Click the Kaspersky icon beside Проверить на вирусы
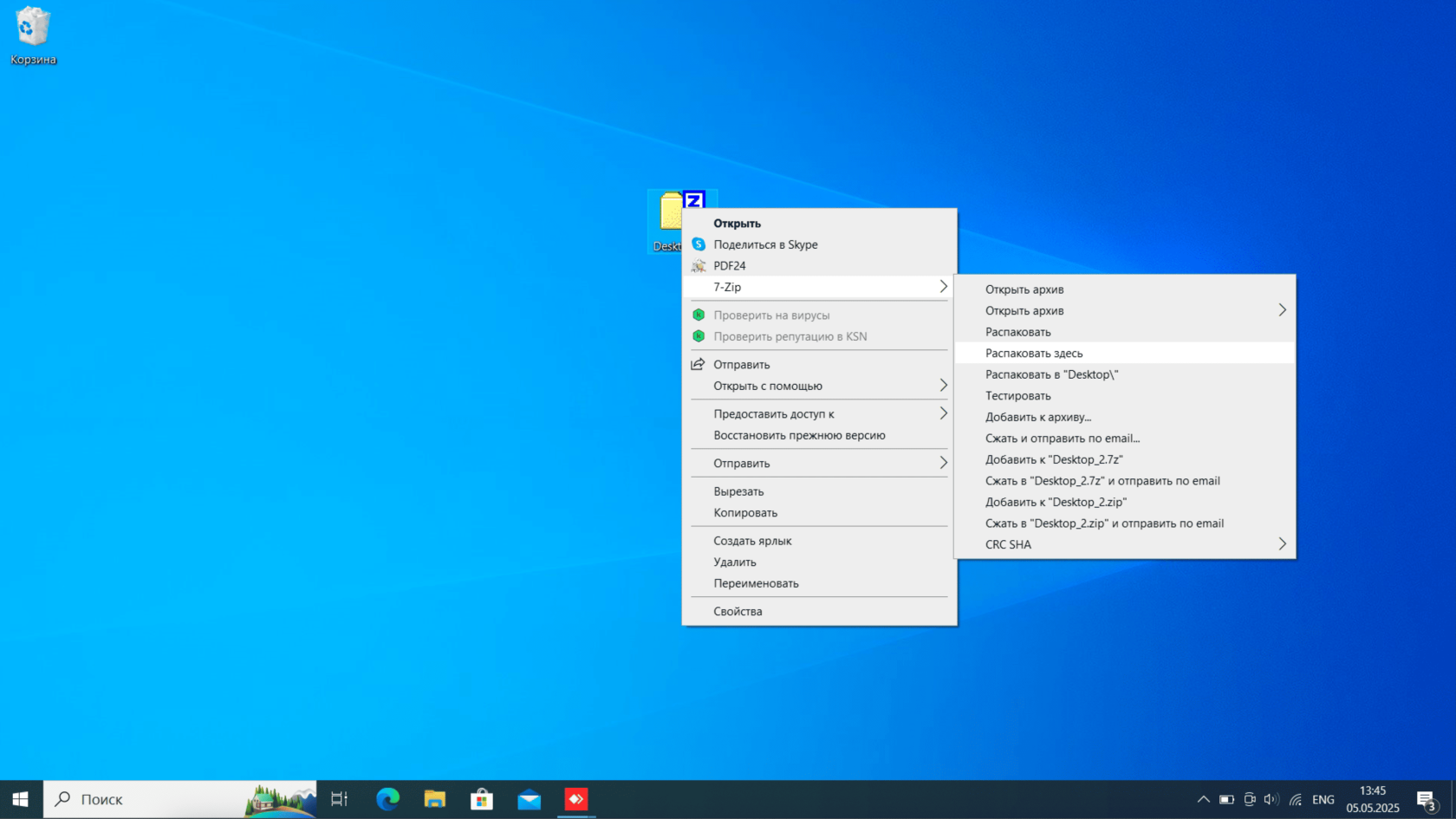 pos(699,315)
